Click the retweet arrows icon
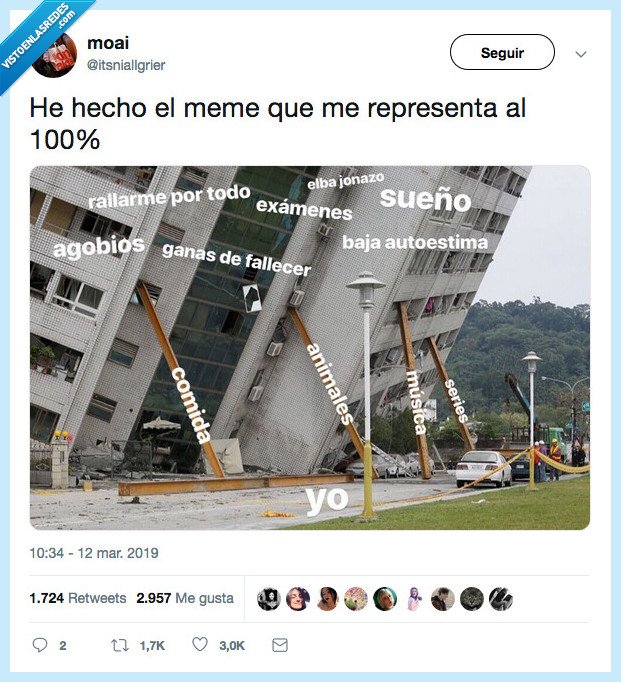 pos(120,645)
